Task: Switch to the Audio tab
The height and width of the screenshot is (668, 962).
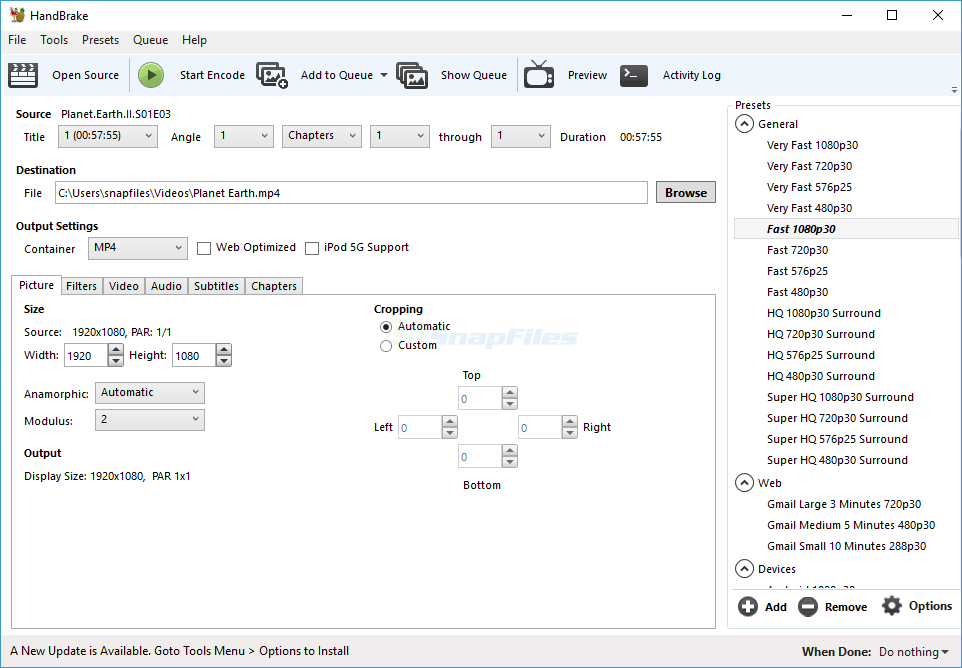Action: 165,285
